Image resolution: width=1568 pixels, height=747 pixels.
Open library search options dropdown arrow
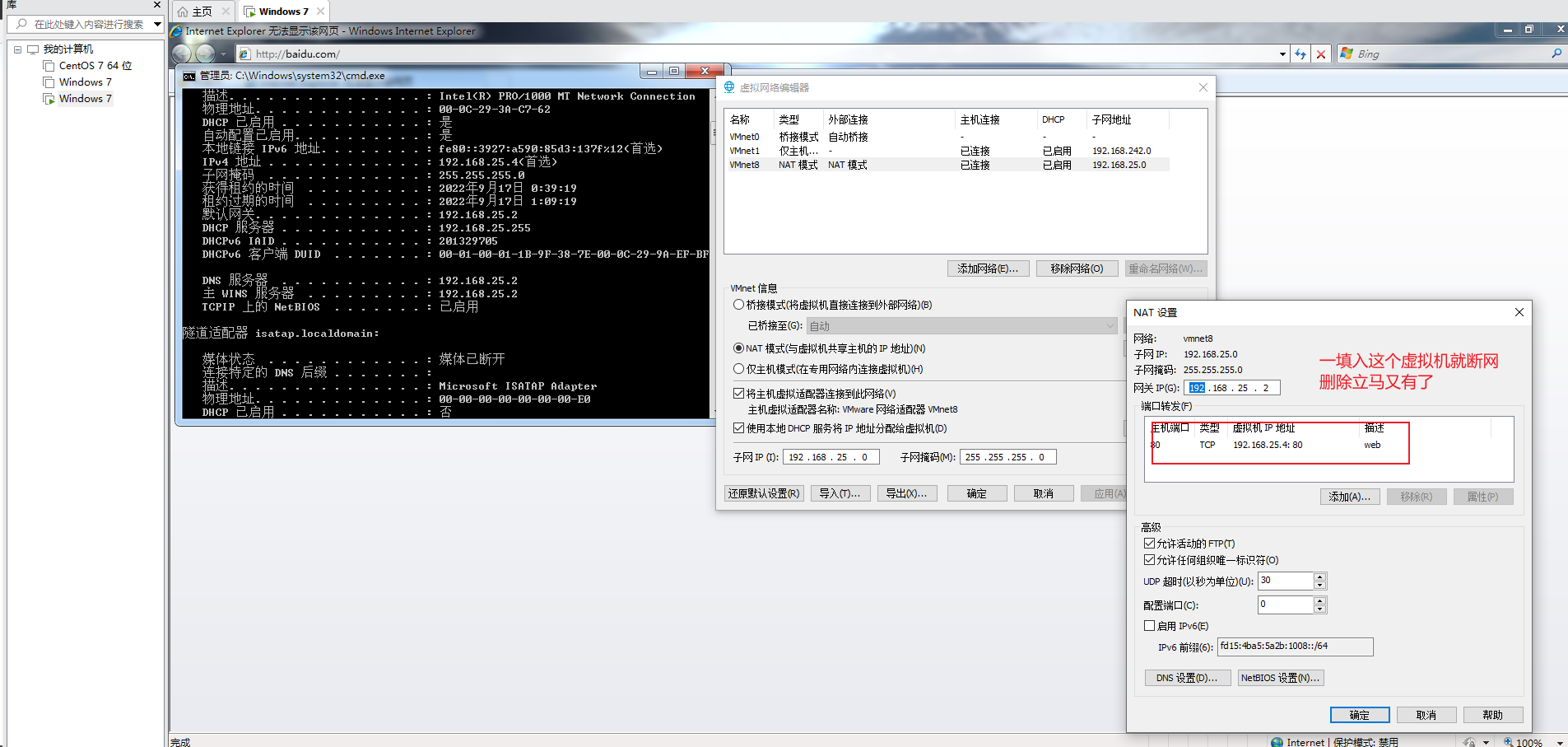coord(157,24)
